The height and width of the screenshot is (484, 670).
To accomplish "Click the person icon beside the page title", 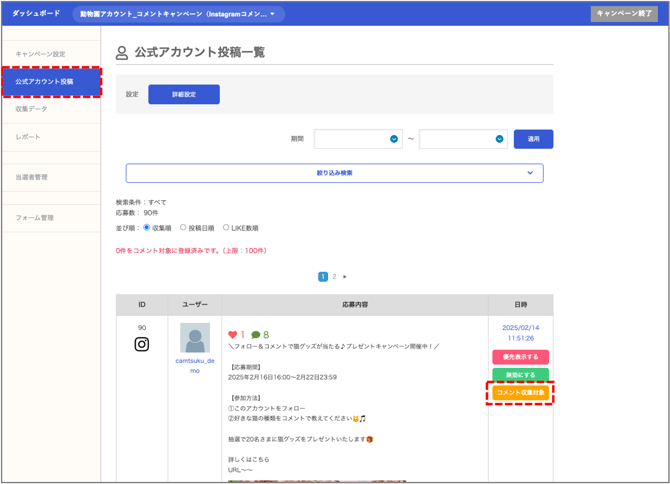I will click(x=122, y=53).
